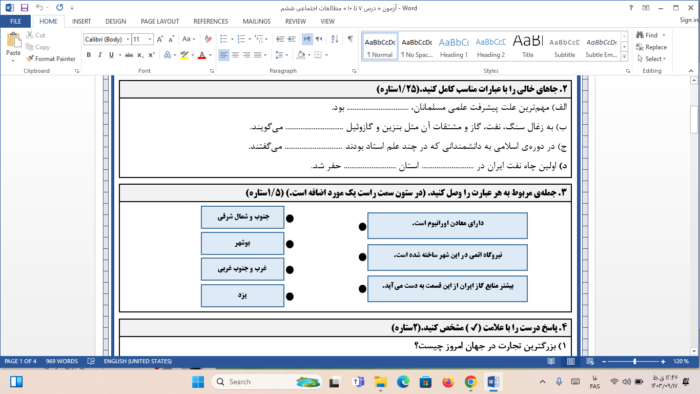Toggle Show/Hide paragraph marks

[x=350, y=39]
